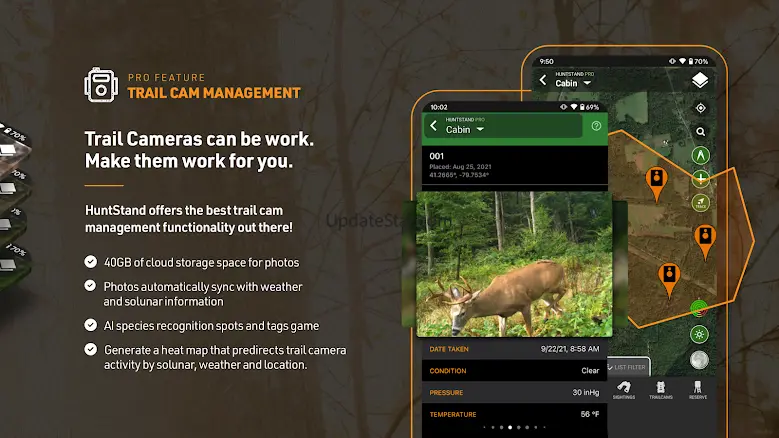779x438 pixels.
Task: Select the top-left trail cam map pin
Action: click(x=656, y=184)
